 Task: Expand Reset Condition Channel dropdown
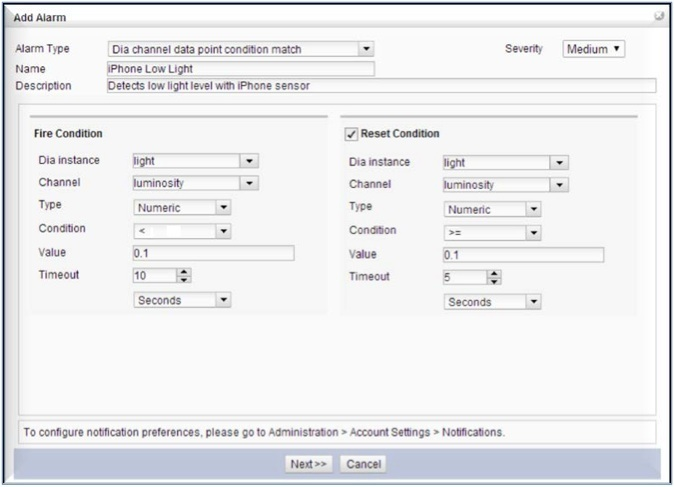coord(559,185)
